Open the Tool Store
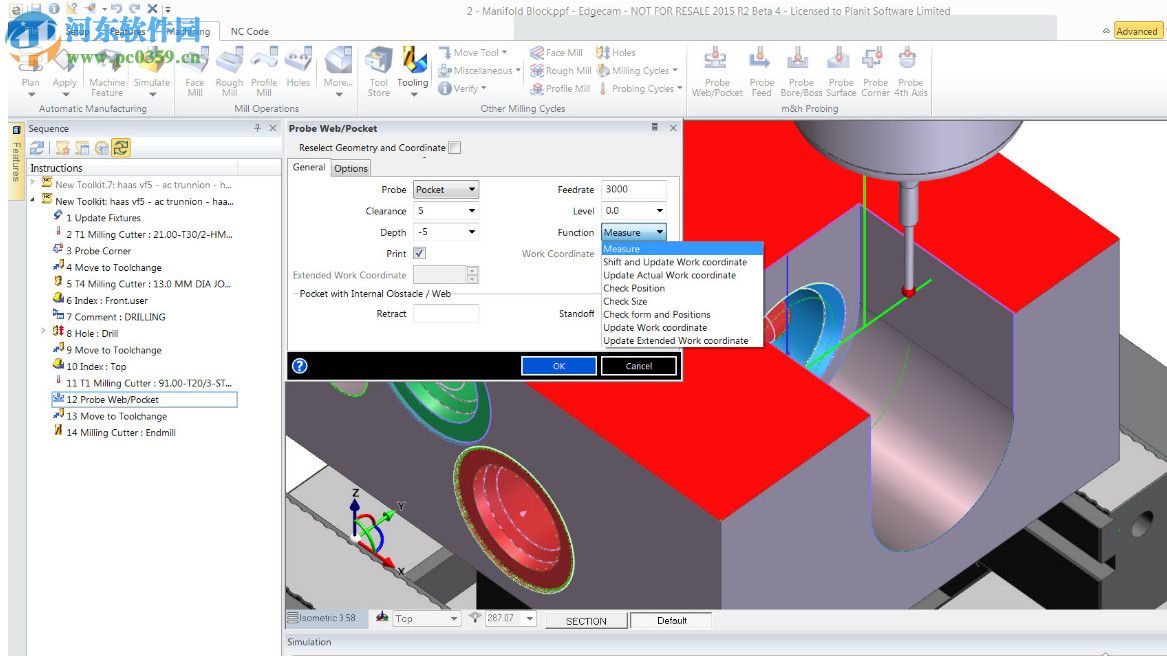 click(x=378, y=71)
